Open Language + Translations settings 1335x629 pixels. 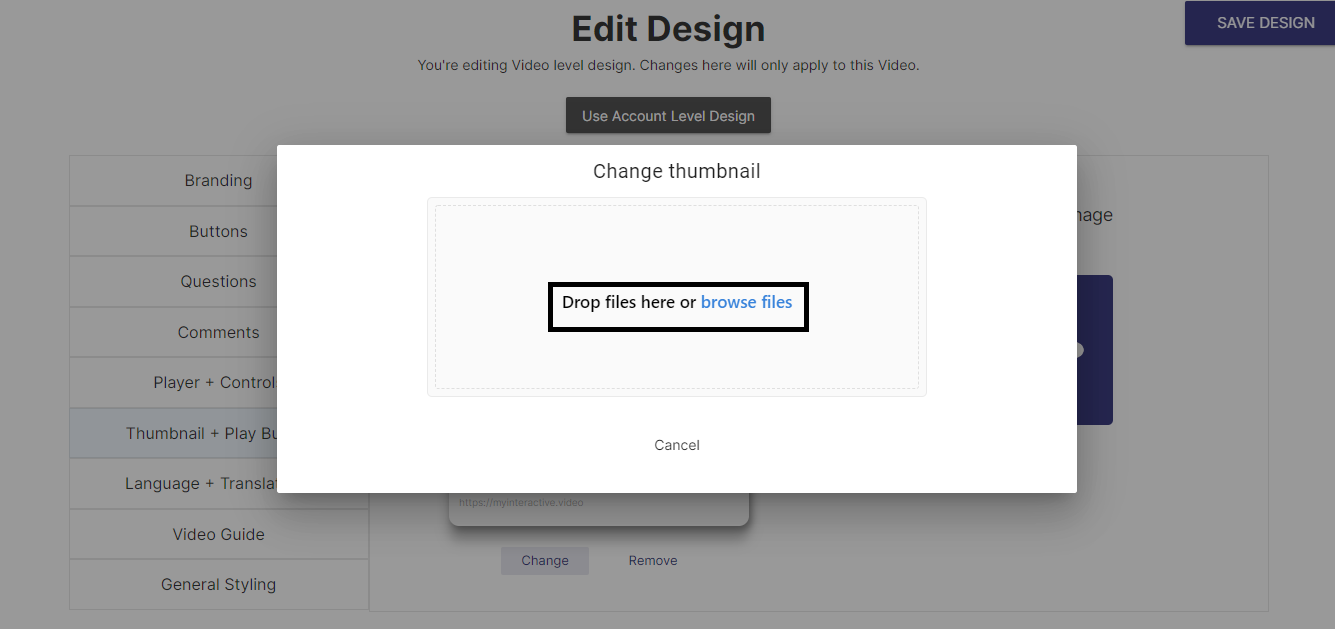tap(200, 483)
